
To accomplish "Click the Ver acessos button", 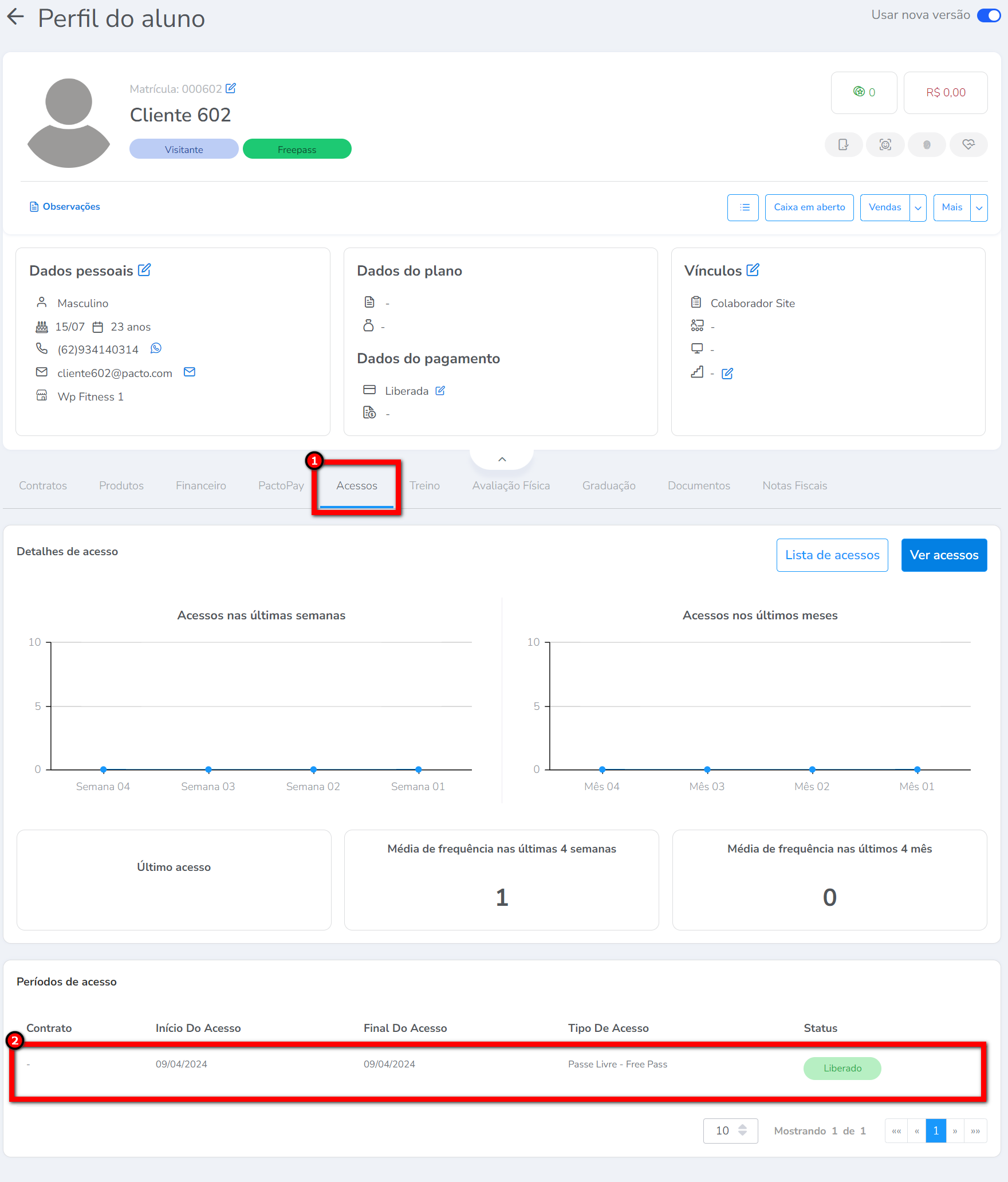I will [944, 555].
